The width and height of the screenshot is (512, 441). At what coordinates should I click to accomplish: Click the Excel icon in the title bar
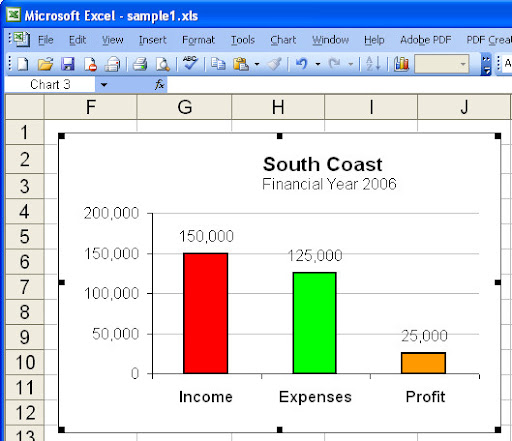[x=14, y=15]
